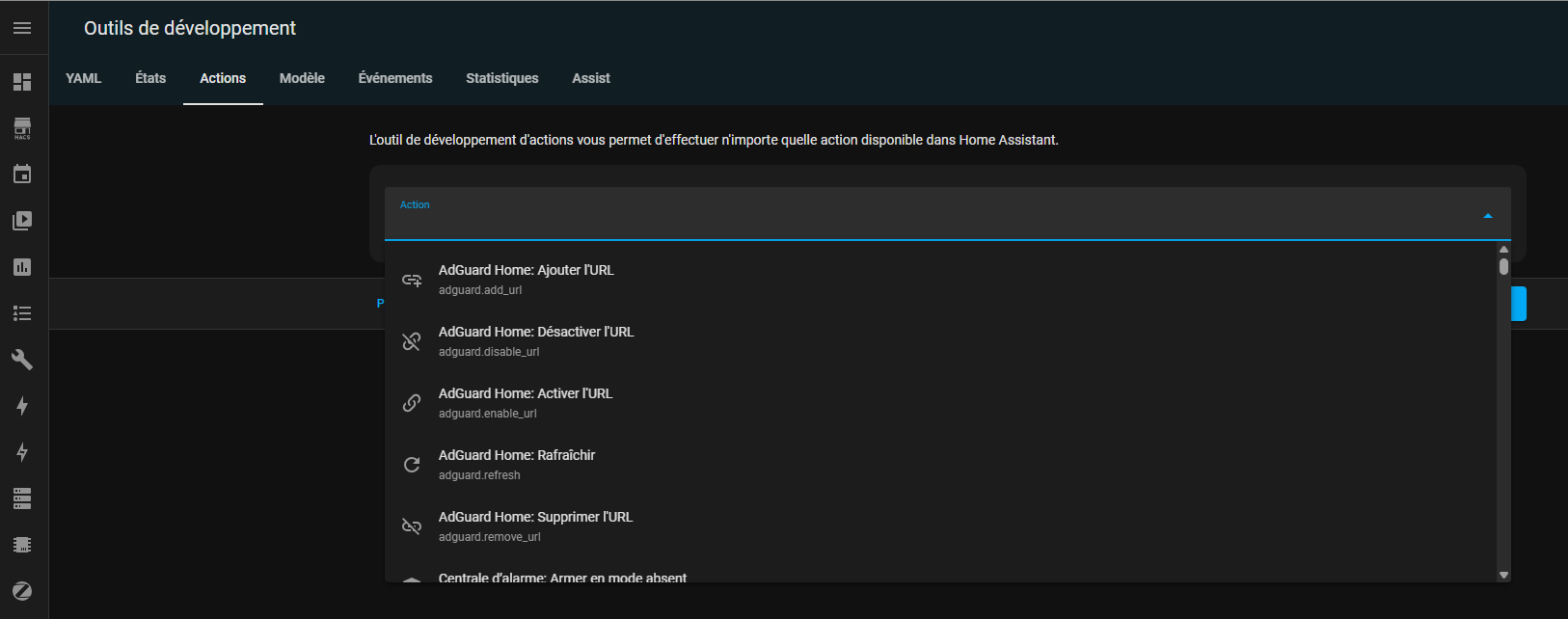The width and height of the screenshot is (1568, 619).
Task: Choose AdGuard Home: Ajouter l'URL
Action: click(940, 280)
